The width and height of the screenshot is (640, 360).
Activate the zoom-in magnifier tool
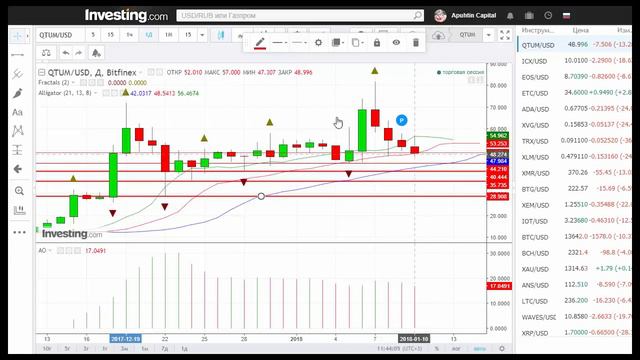(19, 191)
